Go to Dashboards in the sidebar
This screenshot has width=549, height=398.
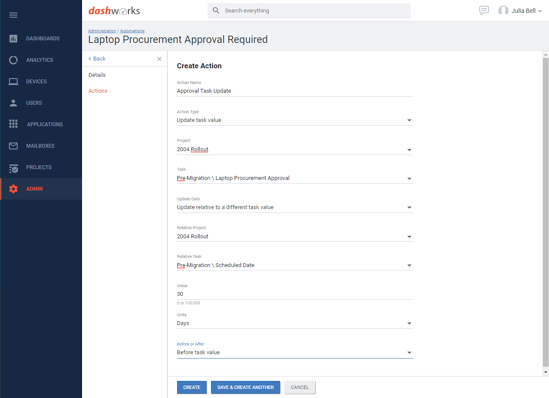[43, 39]
